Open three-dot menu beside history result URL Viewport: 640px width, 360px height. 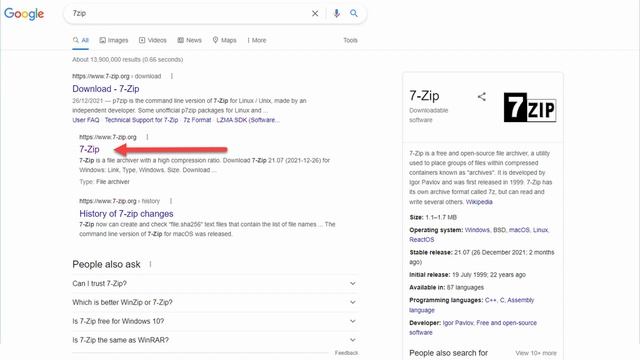171,201
